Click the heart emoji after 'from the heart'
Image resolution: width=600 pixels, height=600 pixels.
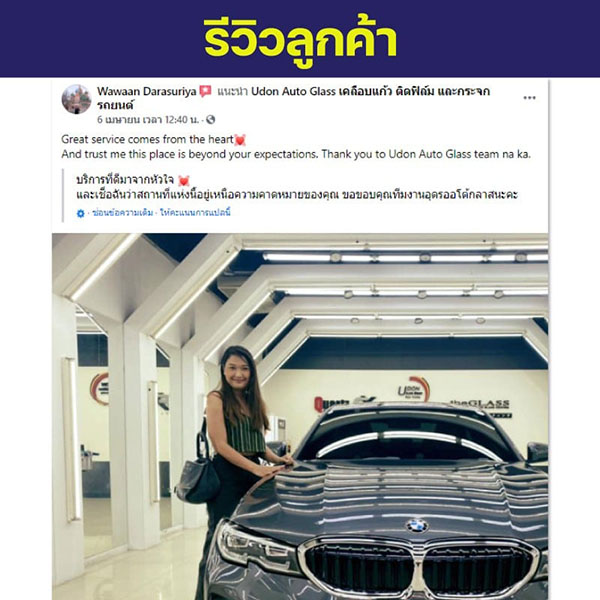pos(240,140)
